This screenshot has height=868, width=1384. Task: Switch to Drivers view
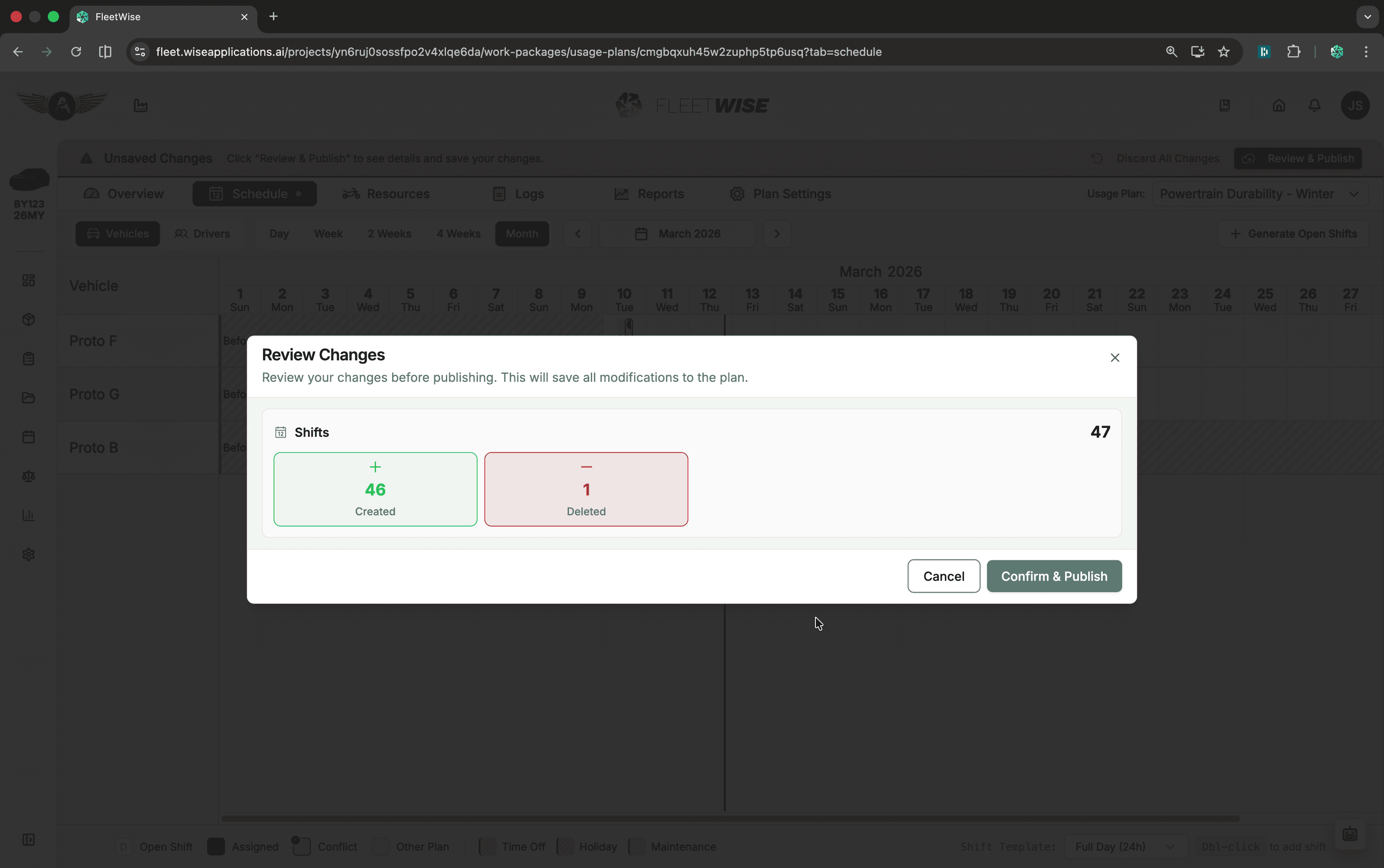[x=202, y=234]
